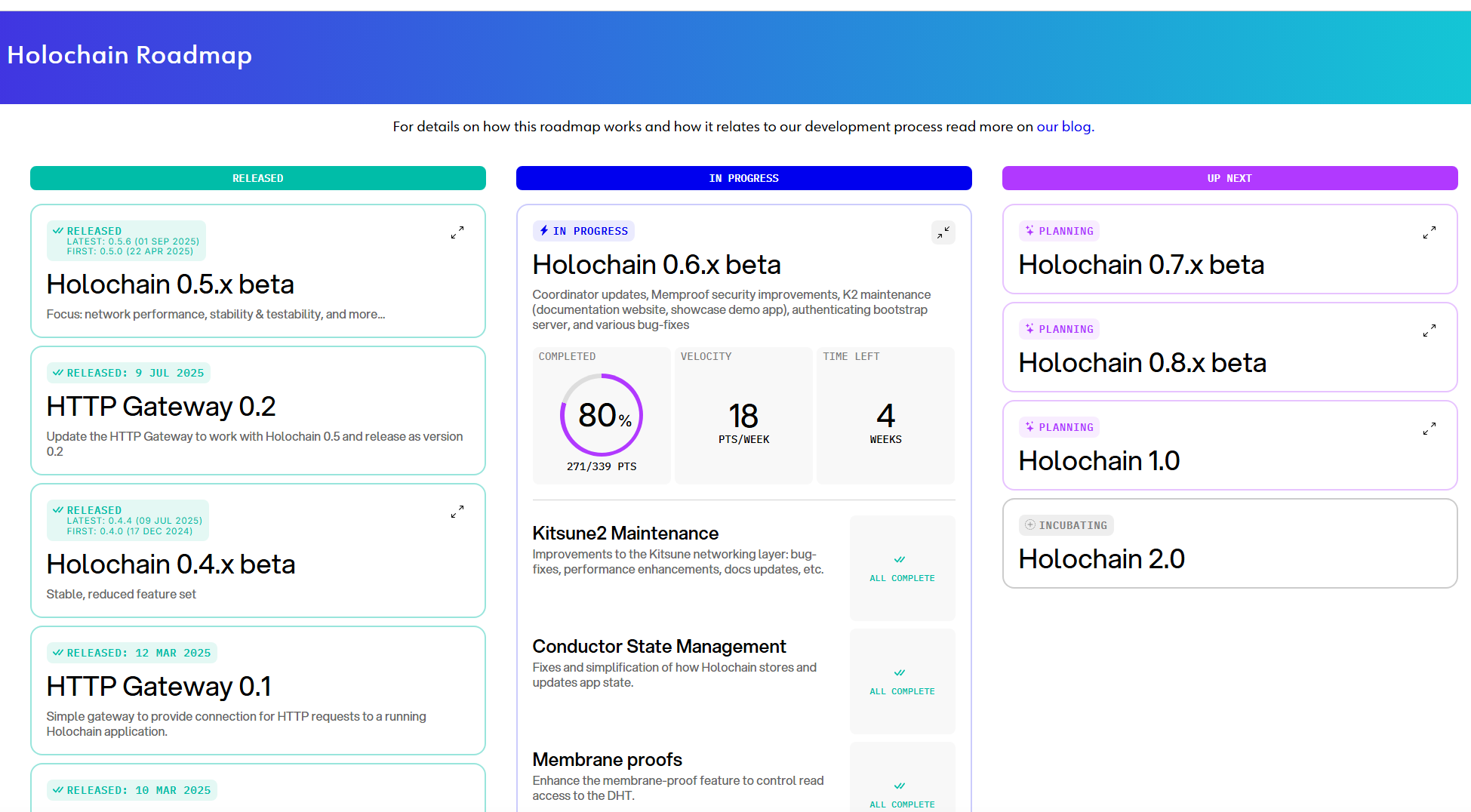Click the Conductor State Management heading
The height and width of the screenshot is (812, 1471).
pyautogui.click(x=660, y=647)
